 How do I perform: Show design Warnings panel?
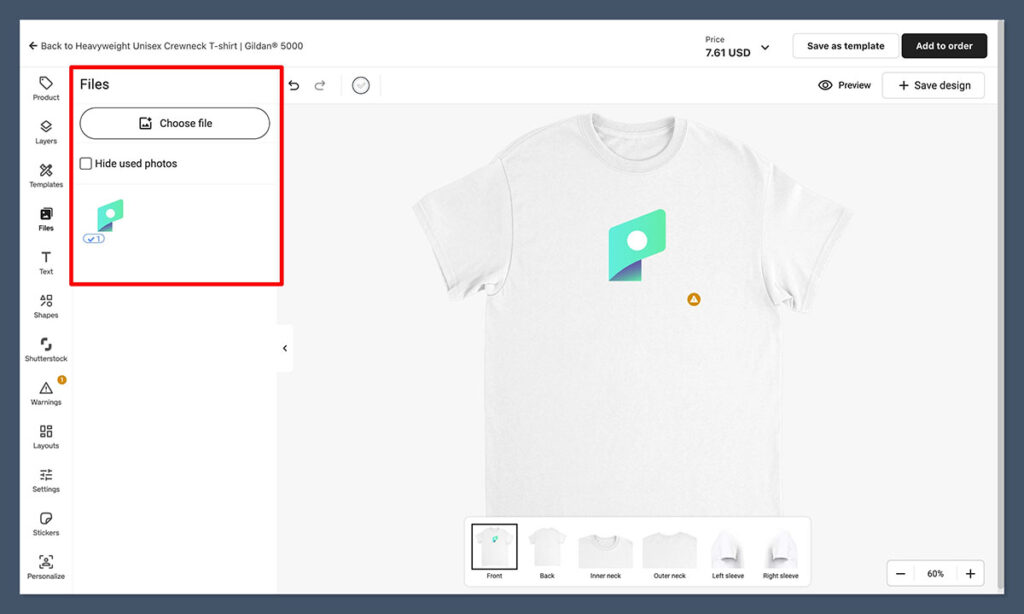click(46, 393)
